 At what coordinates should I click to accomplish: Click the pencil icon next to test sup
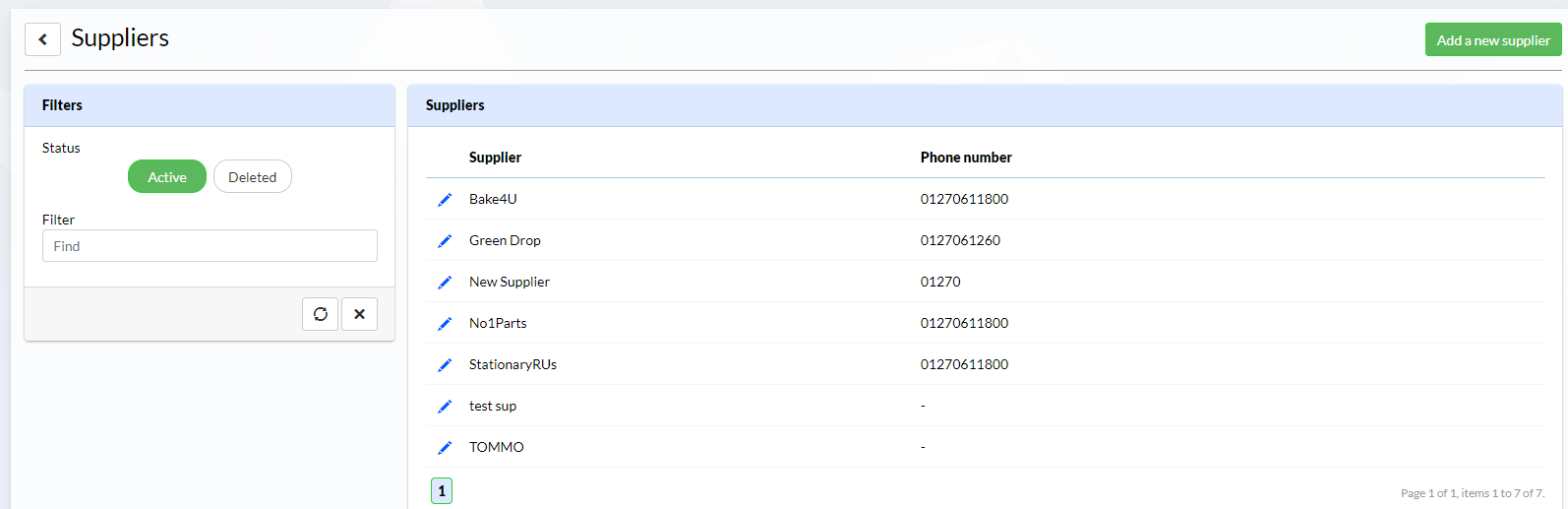click(445, 407)
